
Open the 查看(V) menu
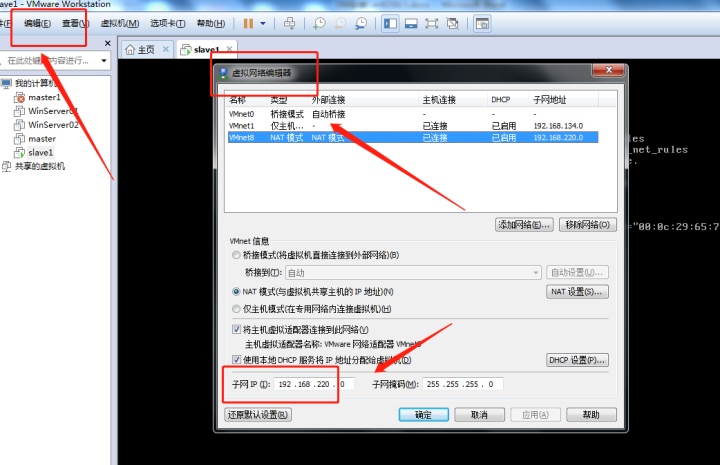(x=75, y=23)
